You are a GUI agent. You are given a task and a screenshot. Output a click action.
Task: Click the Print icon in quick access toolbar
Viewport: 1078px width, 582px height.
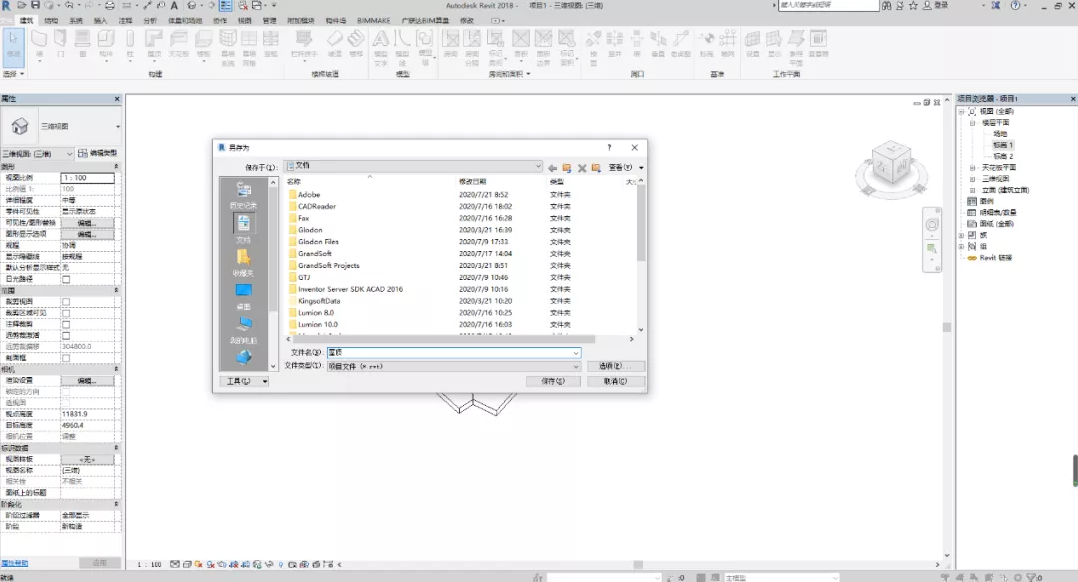click(x=109, y=5)
